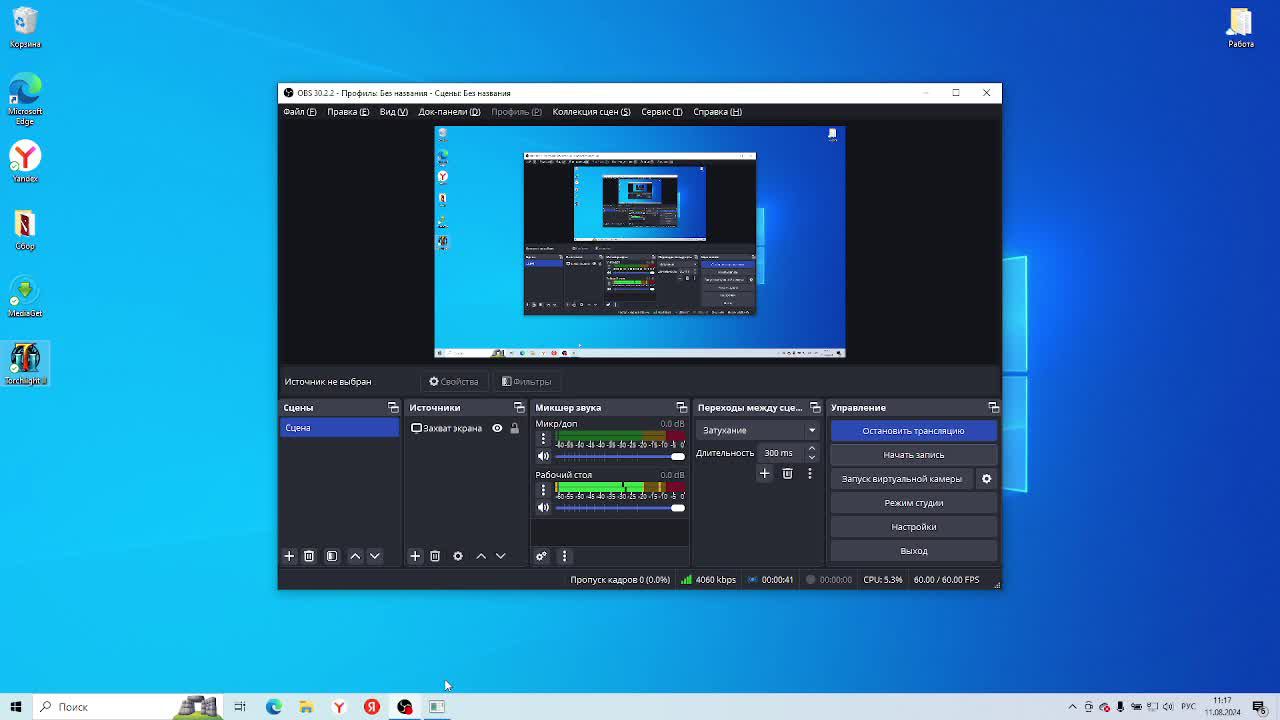
Task: Undock the Сцены panel
Action: [393, 408]
